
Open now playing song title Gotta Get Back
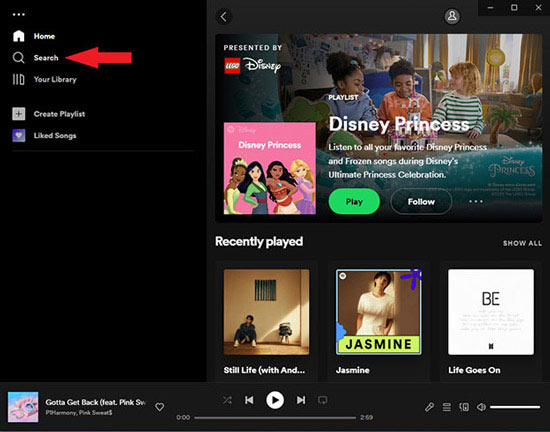point(95,402)
